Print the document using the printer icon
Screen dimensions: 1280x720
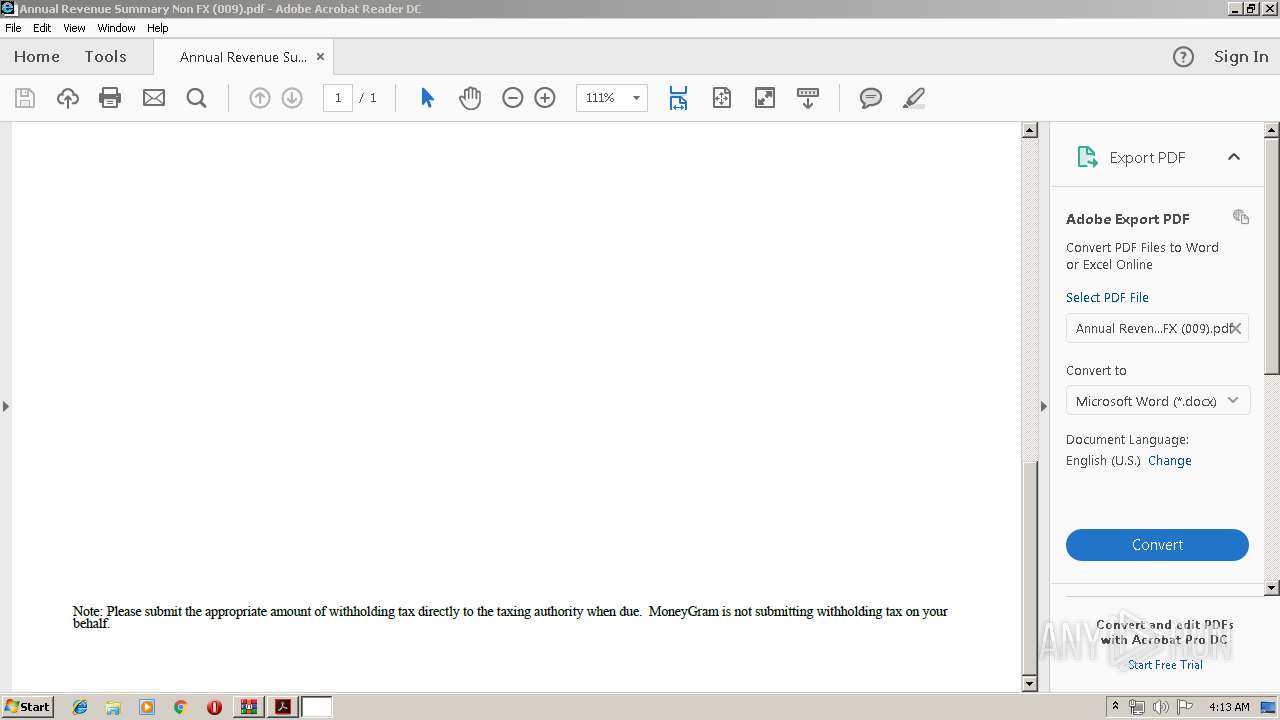(110, 98)
